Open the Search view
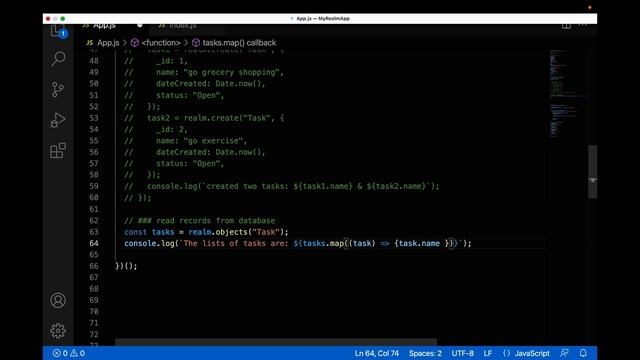 click(x=58, y=59)
